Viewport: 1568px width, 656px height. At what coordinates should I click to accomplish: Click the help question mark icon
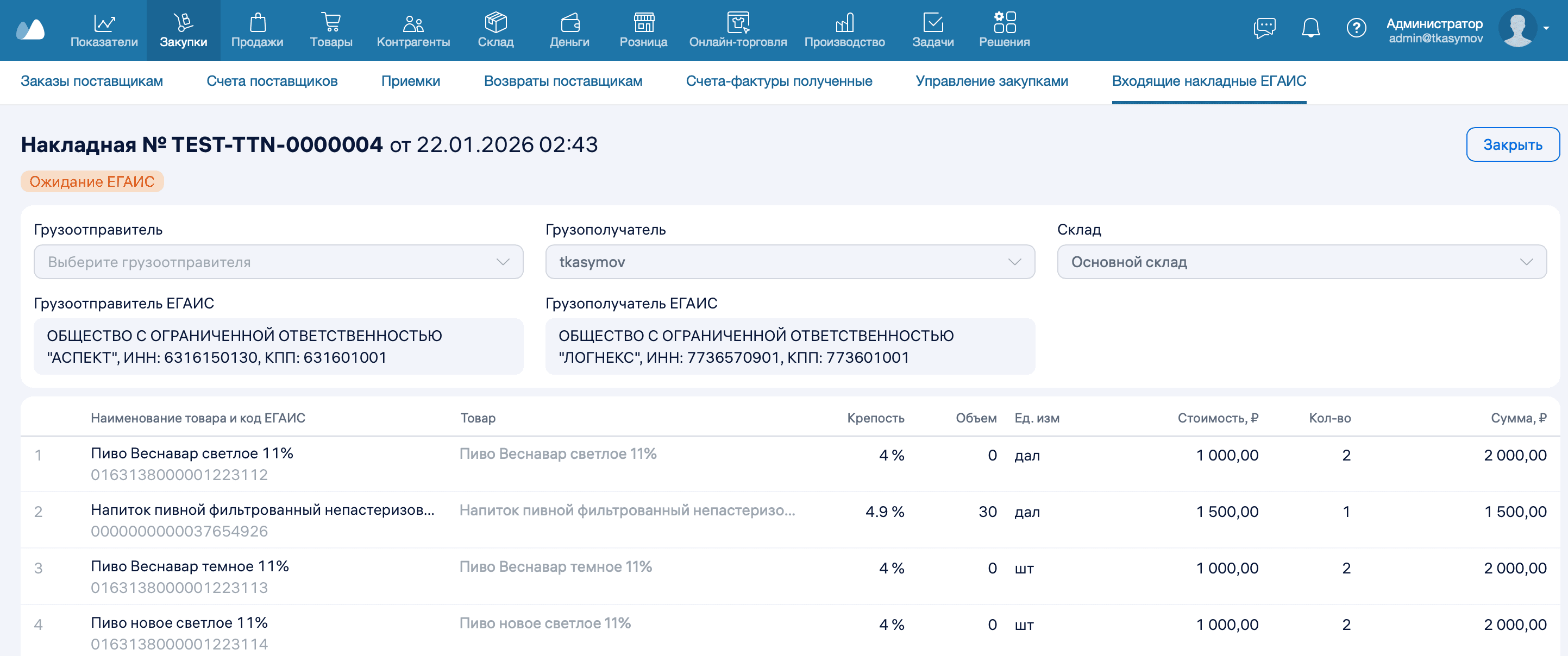pos(1356,27)
